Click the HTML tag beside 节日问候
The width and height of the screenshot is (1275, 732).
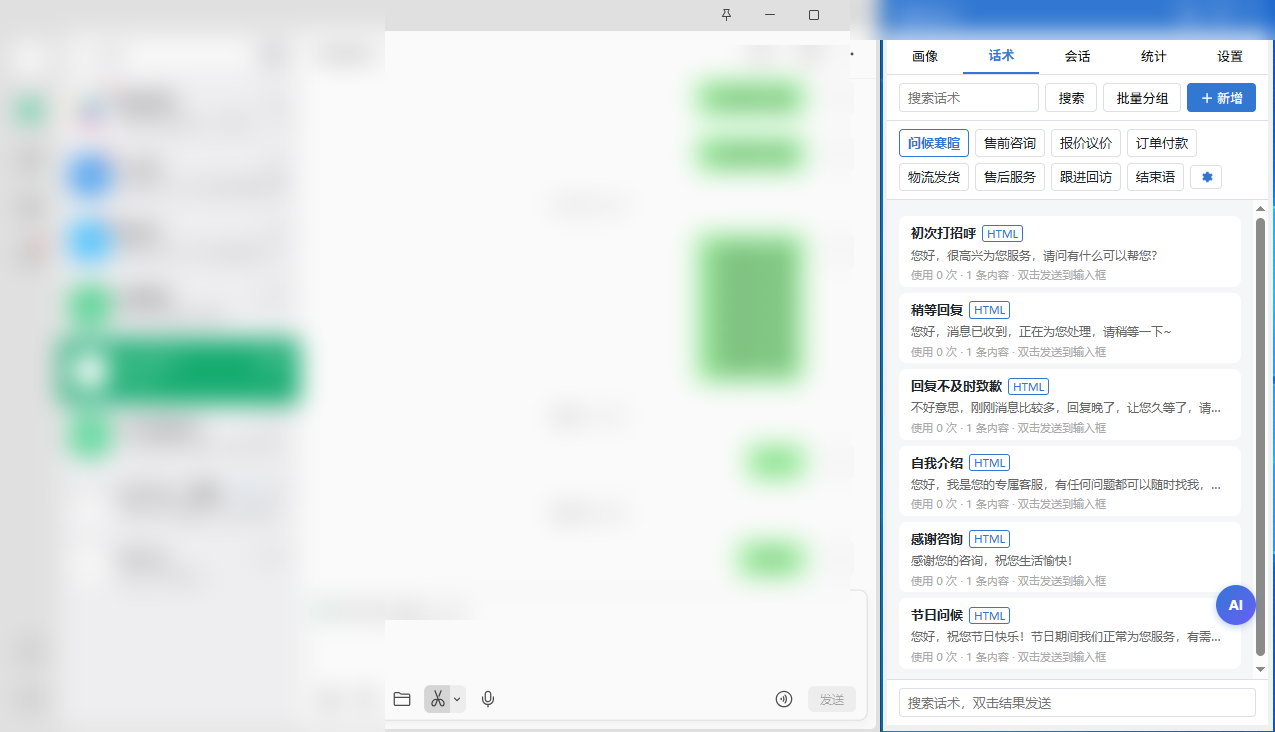[989, 616]
